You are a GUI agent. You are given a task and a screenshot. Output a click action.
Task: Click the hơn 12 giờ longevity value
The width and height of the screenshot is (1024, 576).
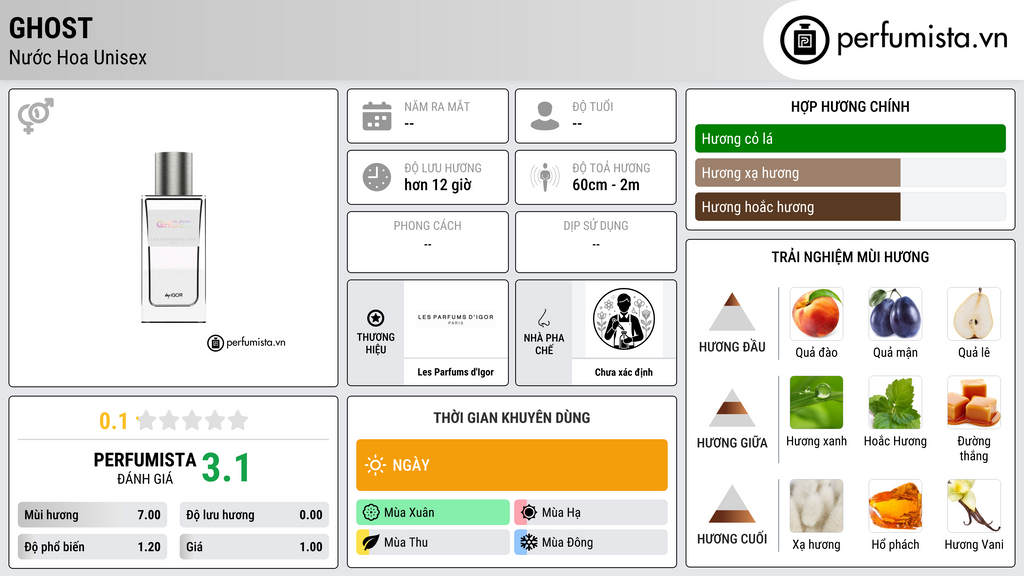(x=438, y=185)
